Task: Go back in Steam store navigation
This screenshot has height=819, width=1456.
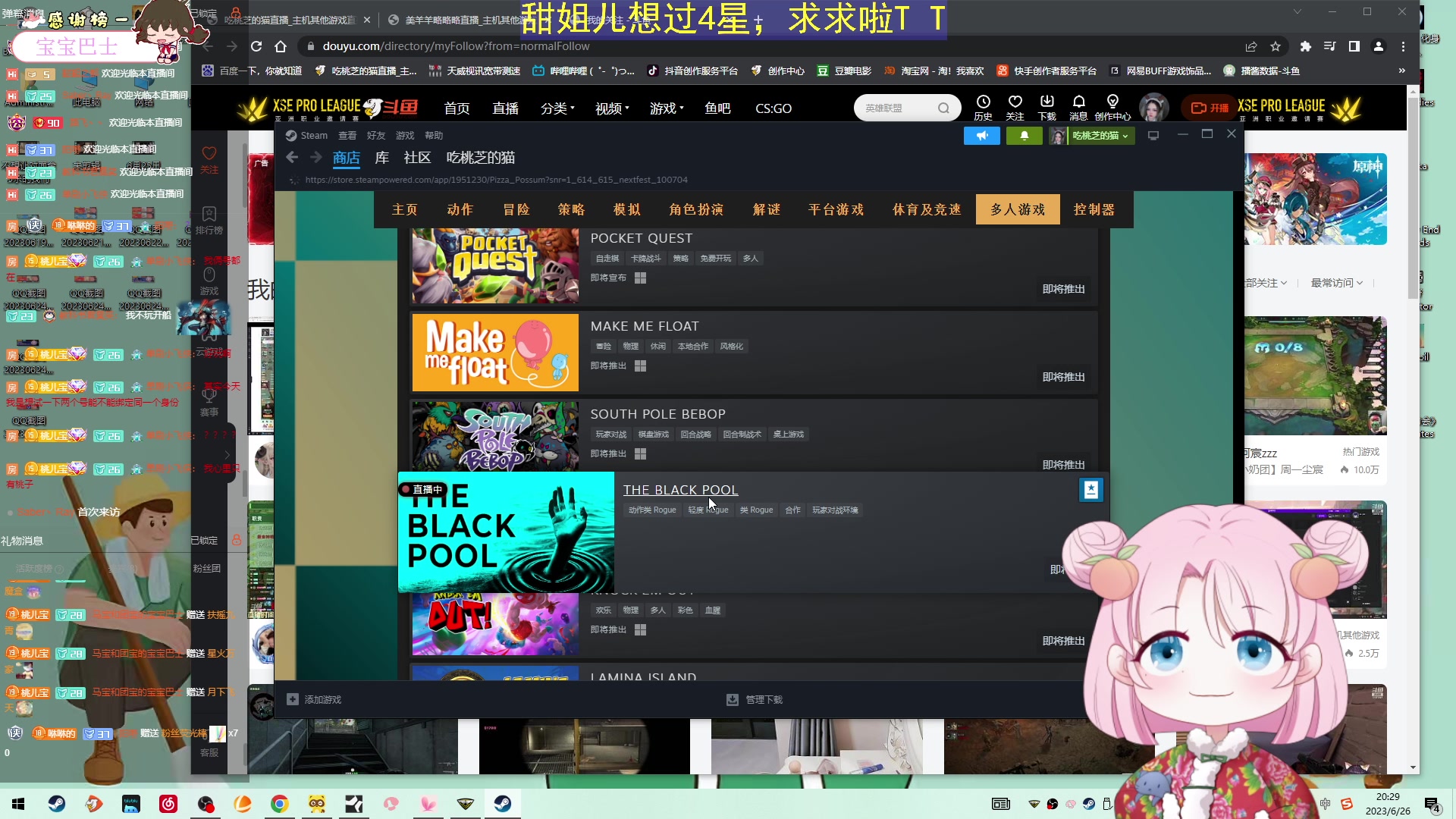Action: pos(292,157)
